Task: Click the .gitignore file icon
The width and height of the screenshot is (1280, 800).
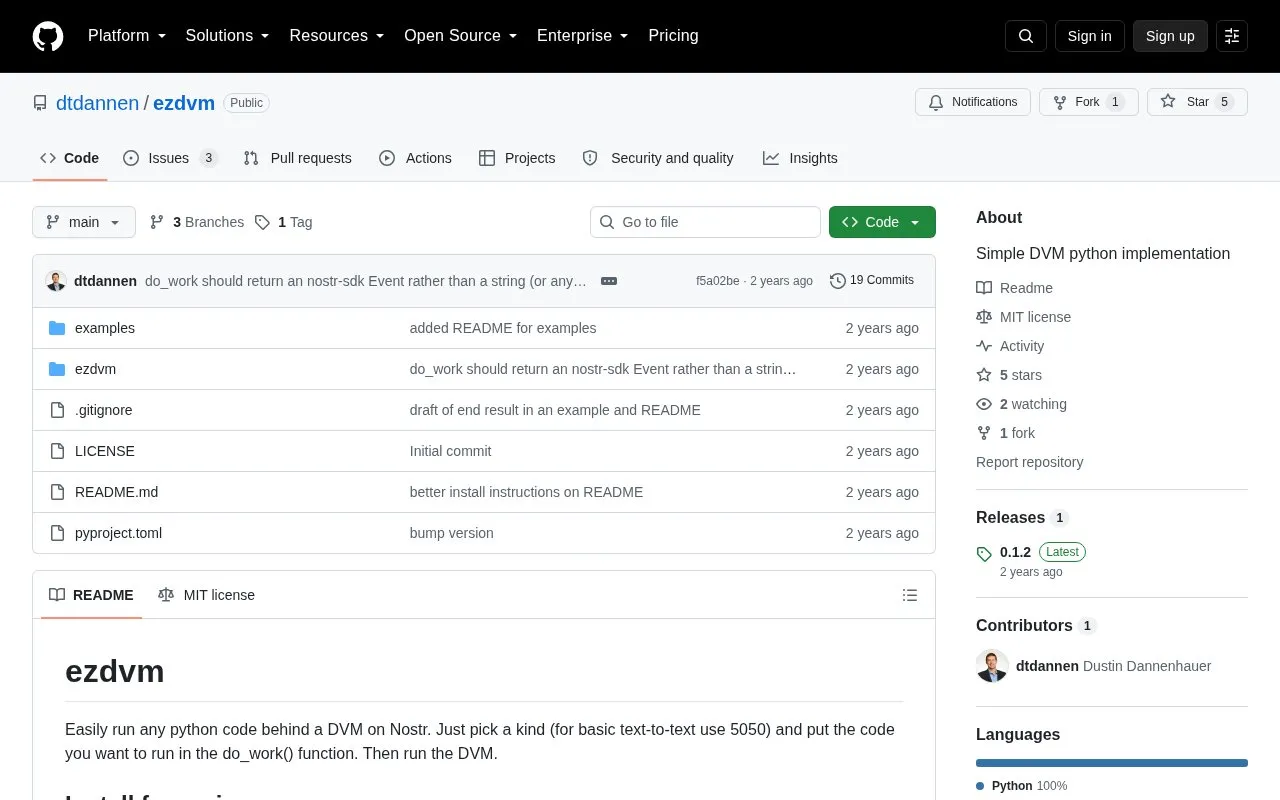Action: click(x=57, y=410)
